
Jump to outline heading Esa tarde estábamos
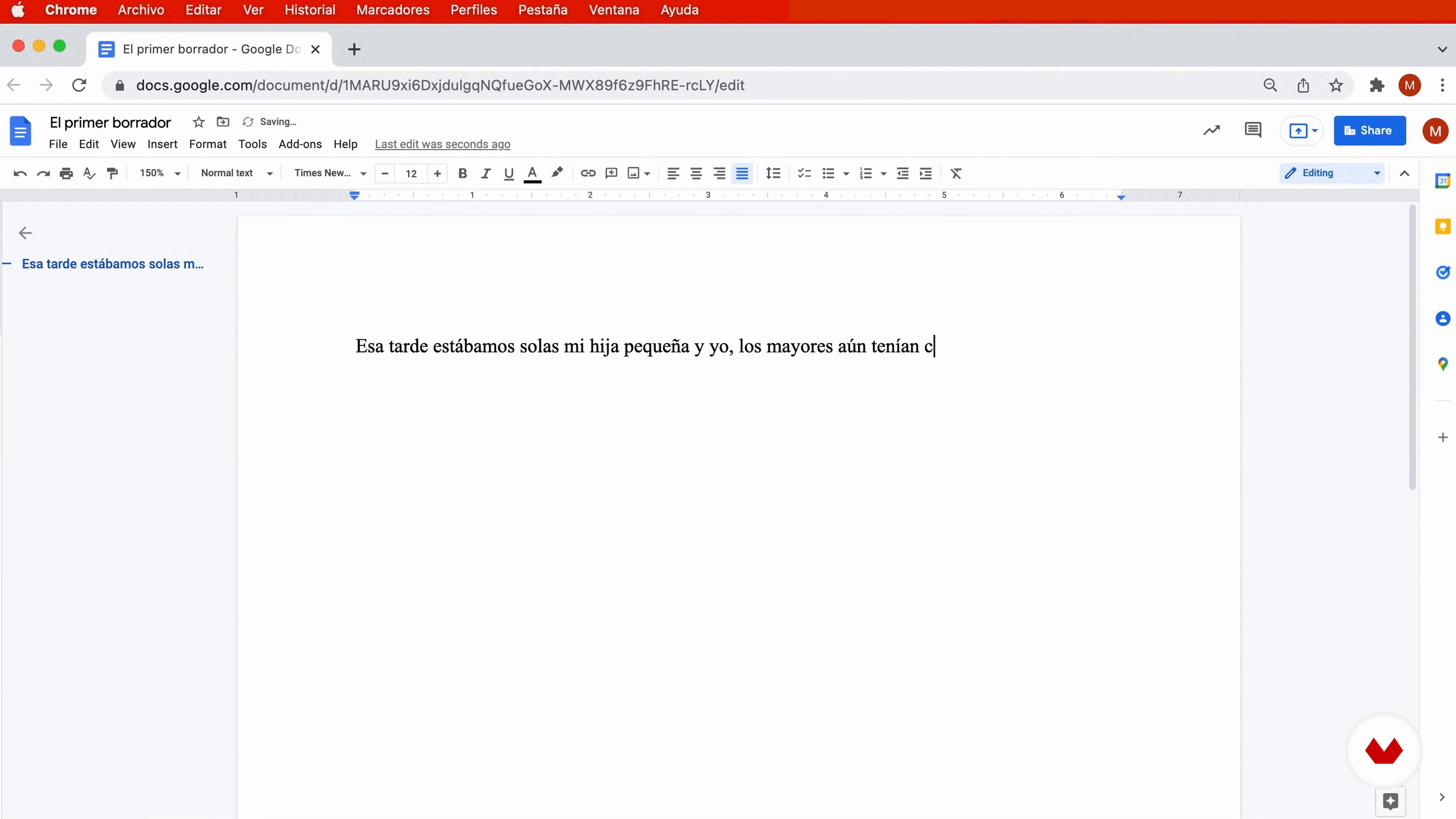pyautogui.click(x=113, y=264)
